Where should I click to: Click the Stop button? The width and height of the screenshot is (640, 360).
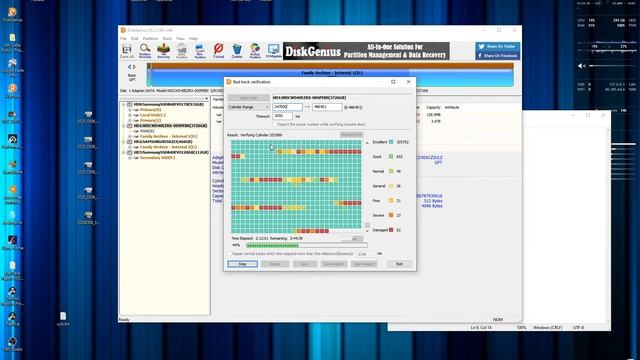click(242, 264)
